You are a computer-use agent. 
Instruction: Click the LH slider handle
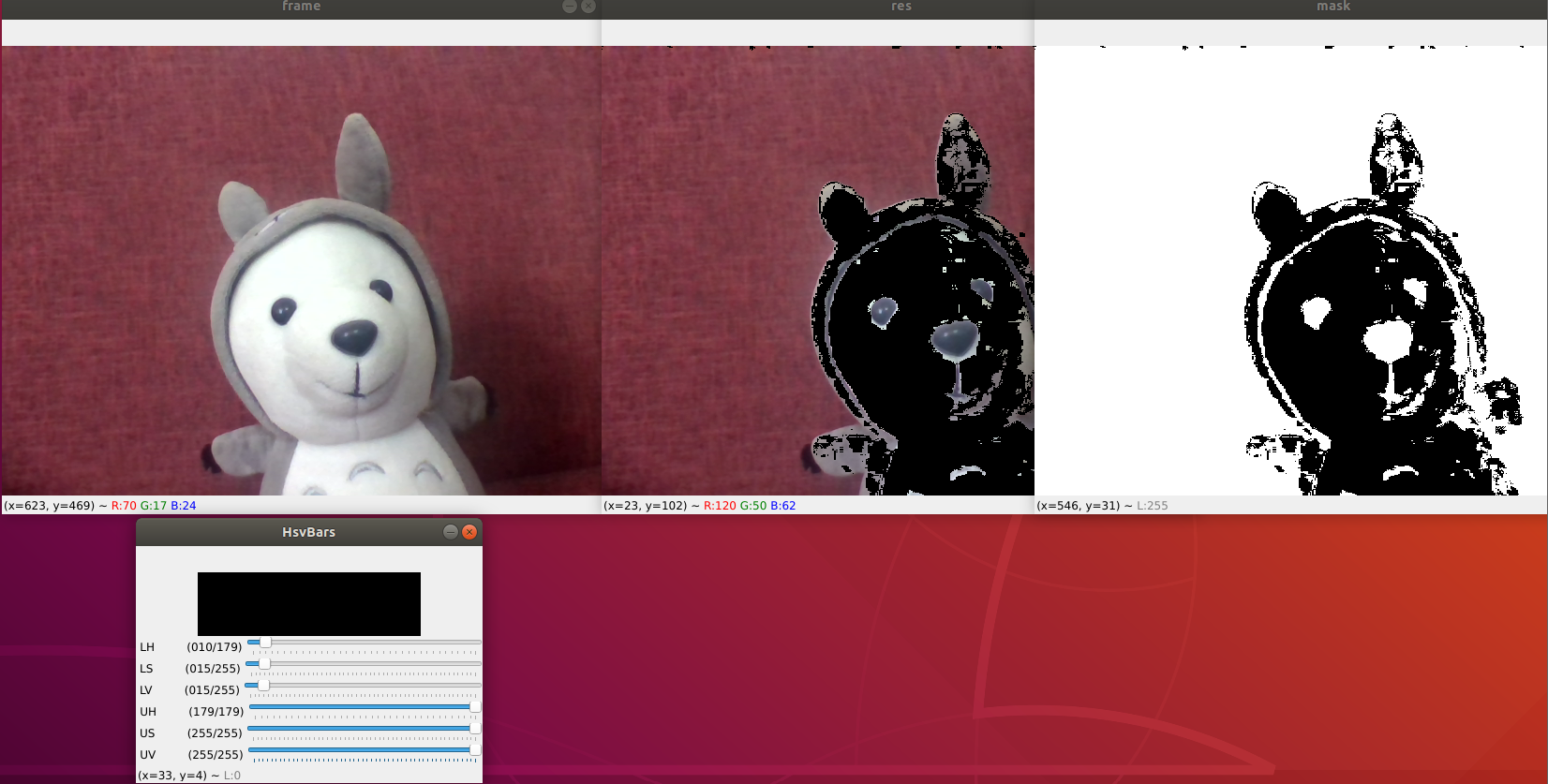tap(265, 643)
